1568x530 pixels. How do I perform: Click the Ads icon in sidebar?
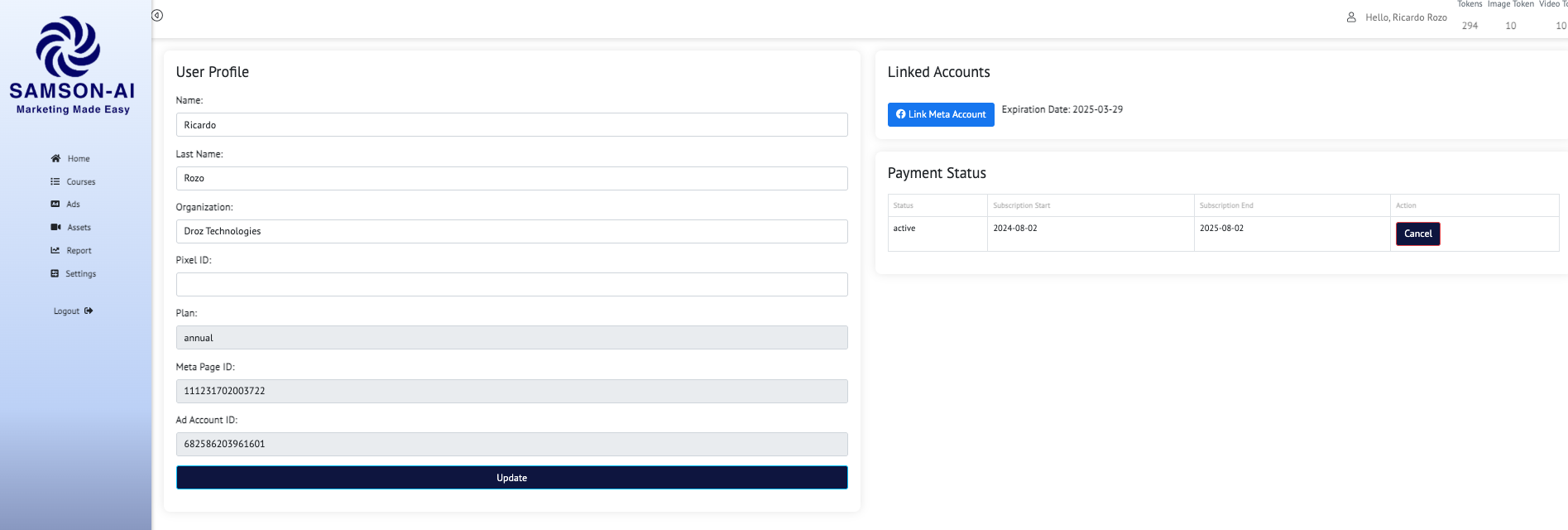[55, 204]
